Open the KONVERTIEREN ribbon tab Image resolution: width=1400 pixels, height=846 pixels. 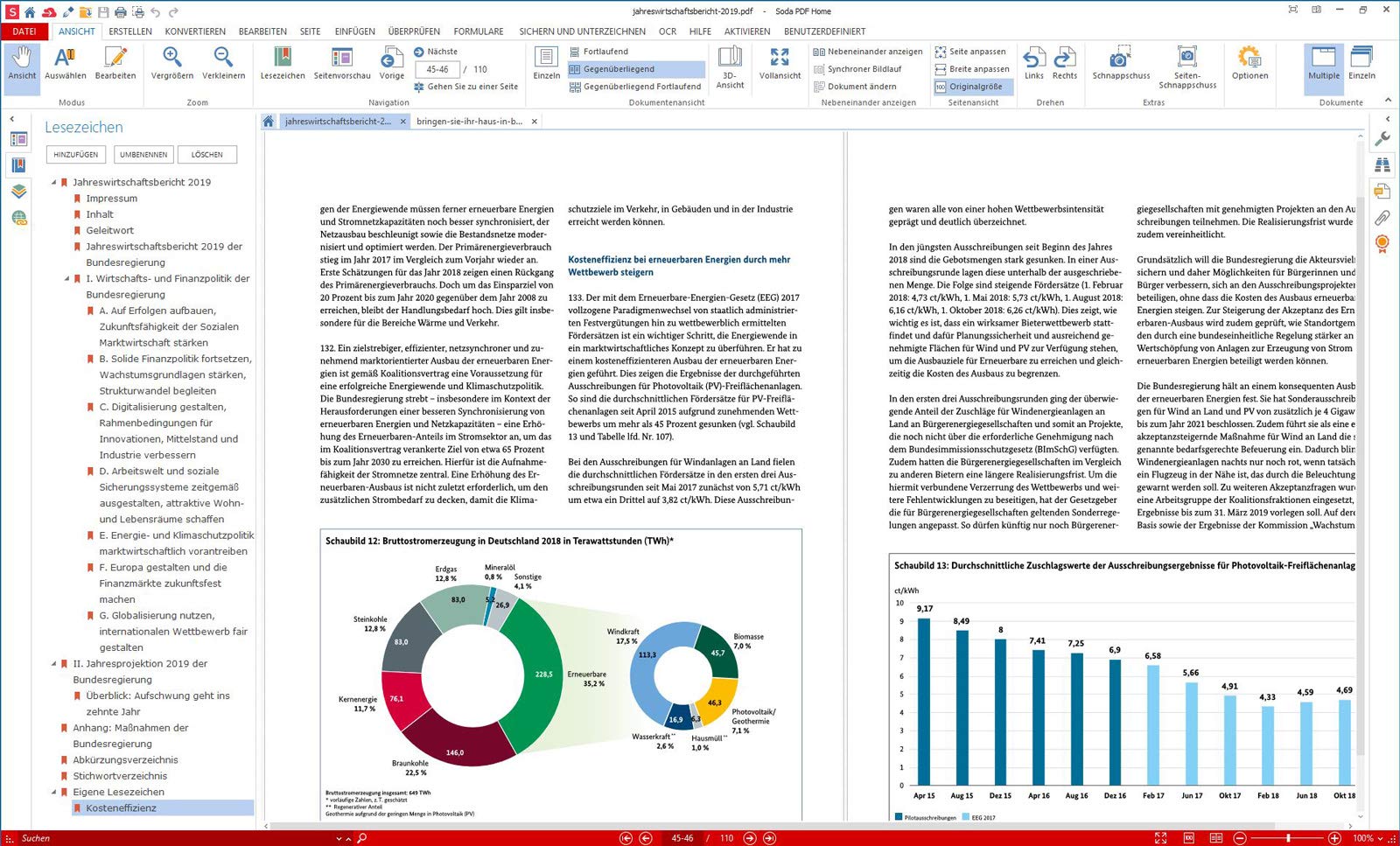(195, 31)
